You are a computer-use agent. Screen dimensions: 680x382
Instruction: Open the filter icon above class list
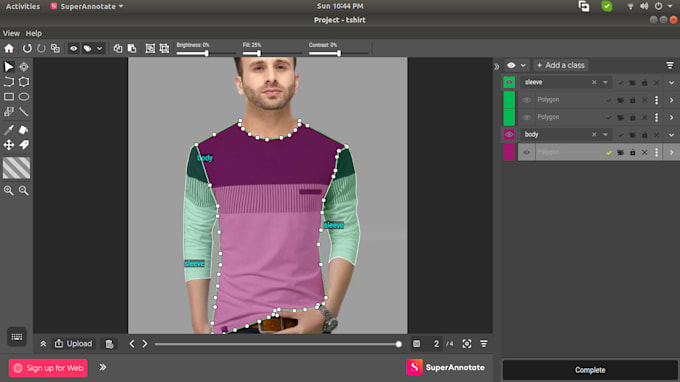point(670,65)
